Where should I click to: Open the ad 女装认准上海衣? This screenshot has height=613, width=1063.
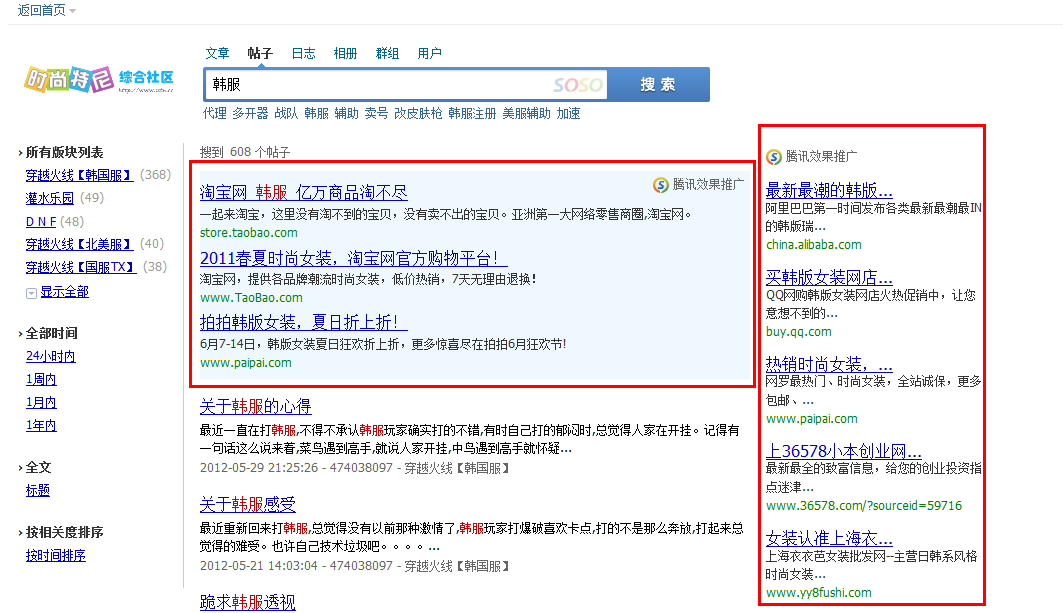pos(829,538)
